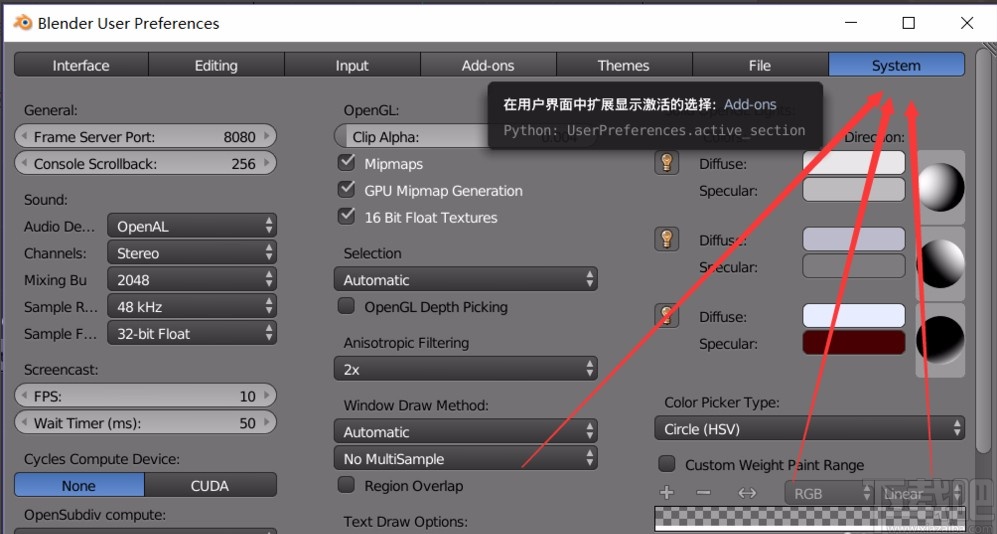The width and height of the screenshot is (997, 534).
Task: Toggle the first solid light lamp icon
Action: pos(666,163)
